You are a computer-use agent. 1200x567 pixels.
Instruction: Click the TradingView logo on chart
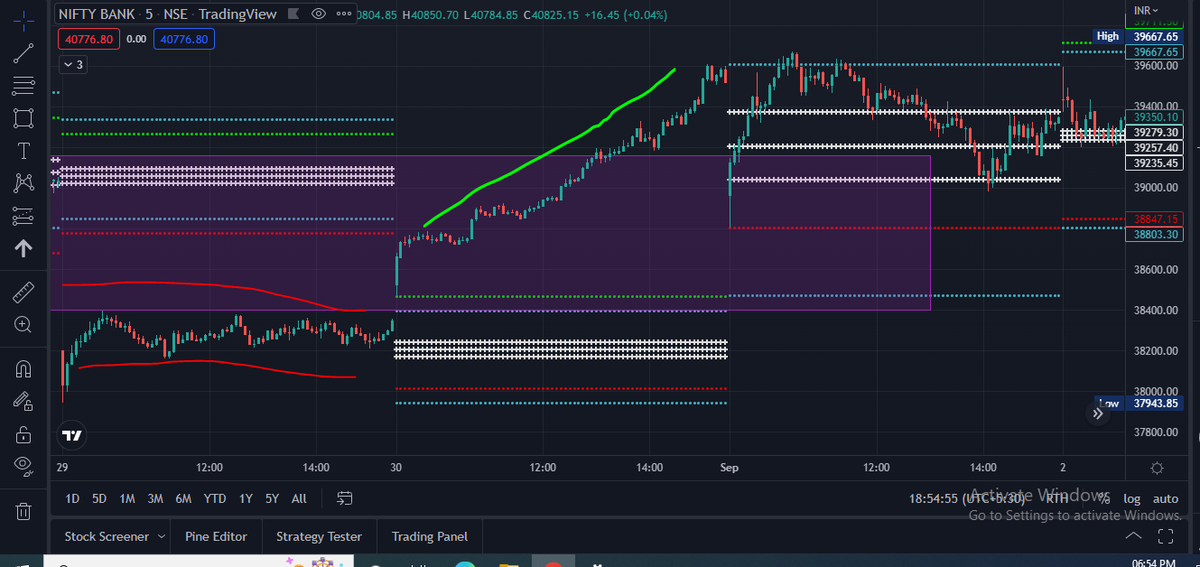[72, 436]
